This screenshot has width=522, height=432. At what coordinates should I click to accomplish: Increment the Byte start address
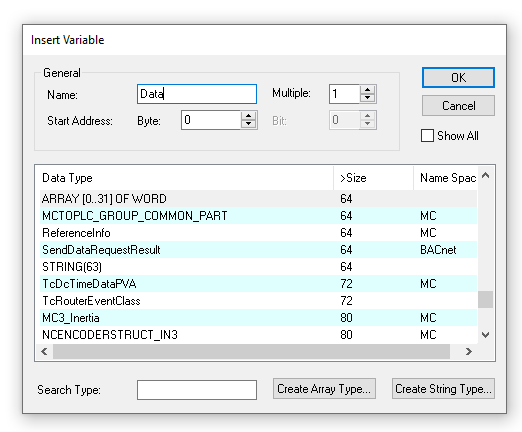(x=248, y=116)
